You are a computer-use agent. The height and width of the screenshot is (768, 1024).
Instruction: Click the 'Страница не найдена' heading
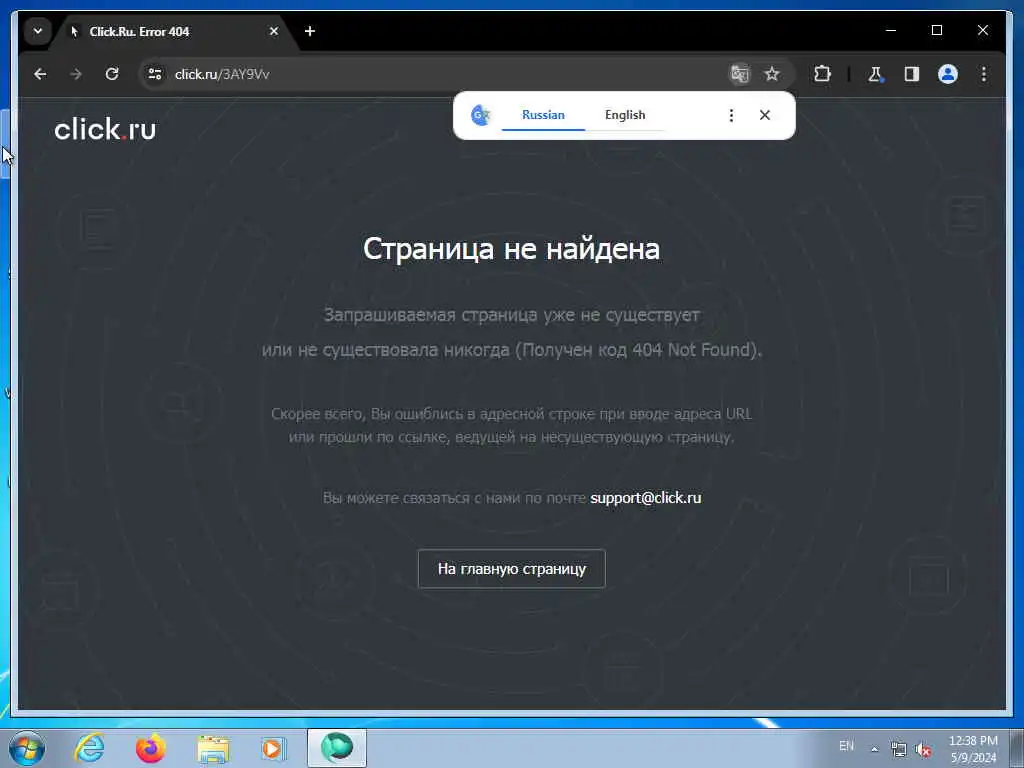(x=511, y=249)
